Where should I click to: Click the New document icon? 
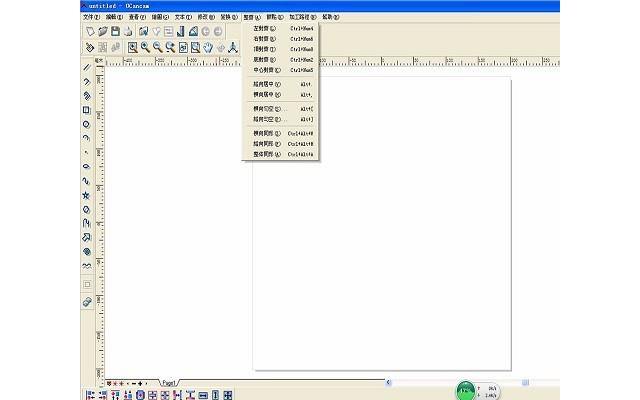click(90, 31)
